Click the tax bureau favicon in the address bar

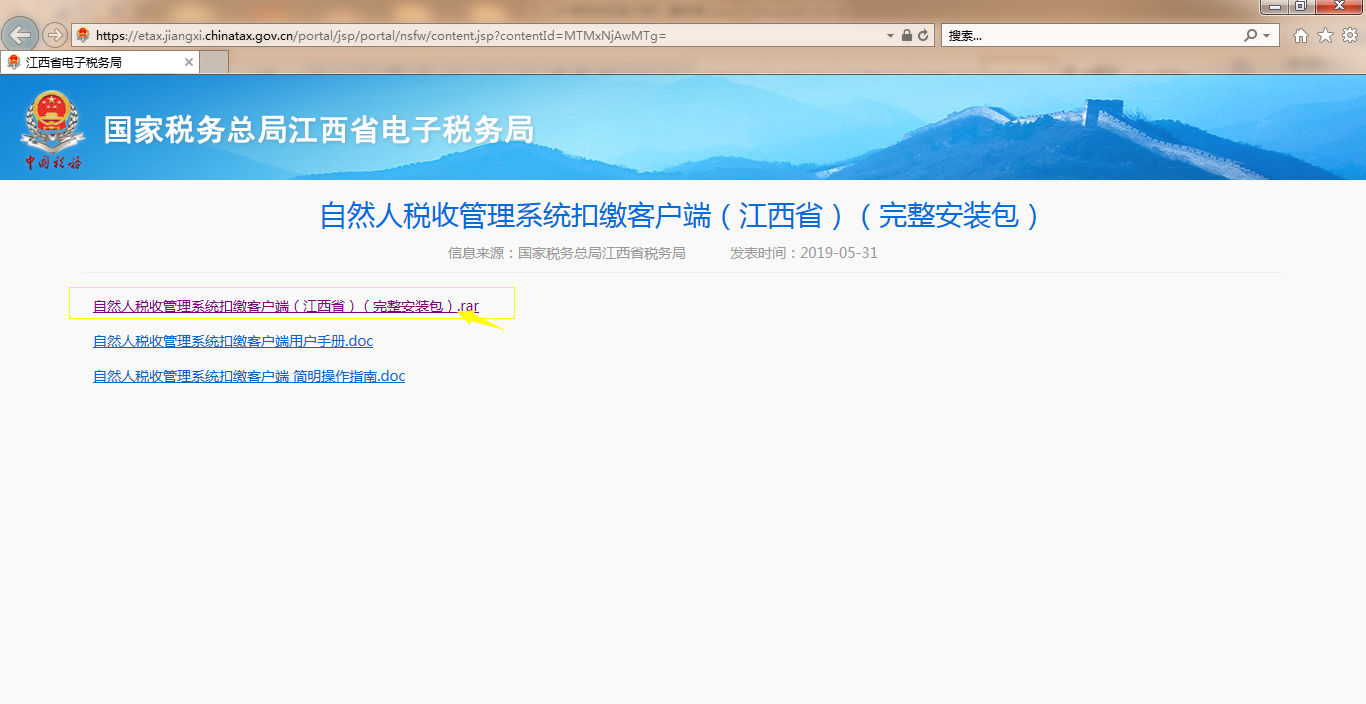83,34
